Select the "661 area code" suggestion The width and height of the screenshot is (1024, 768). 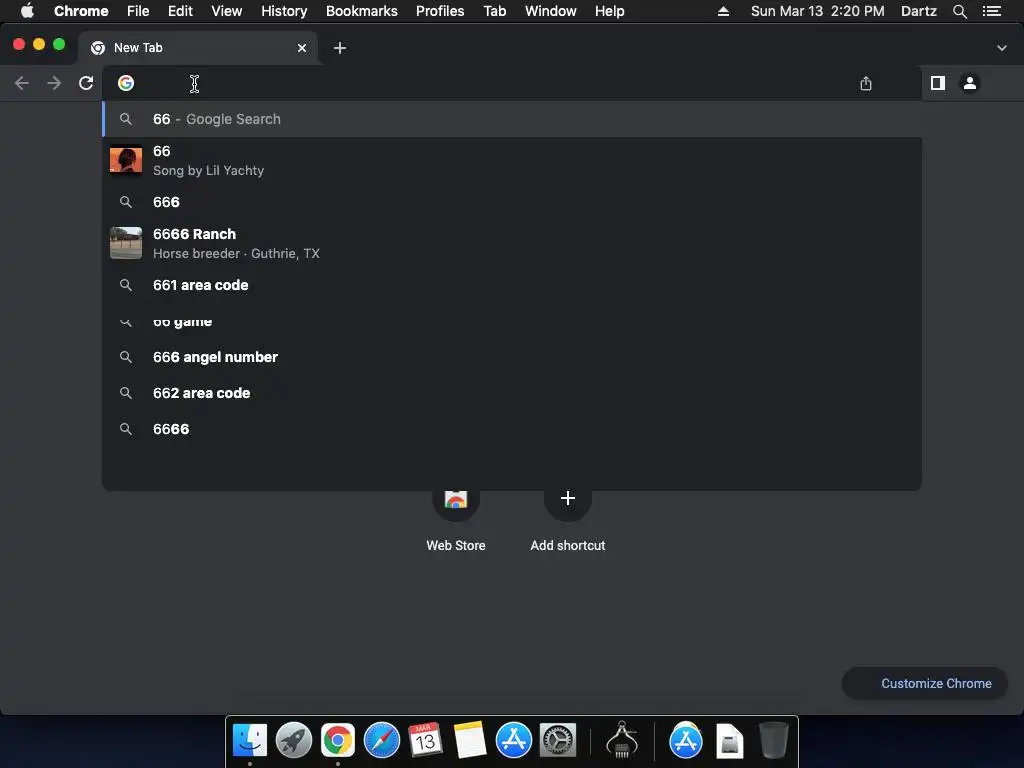click(x=512, y=285)
